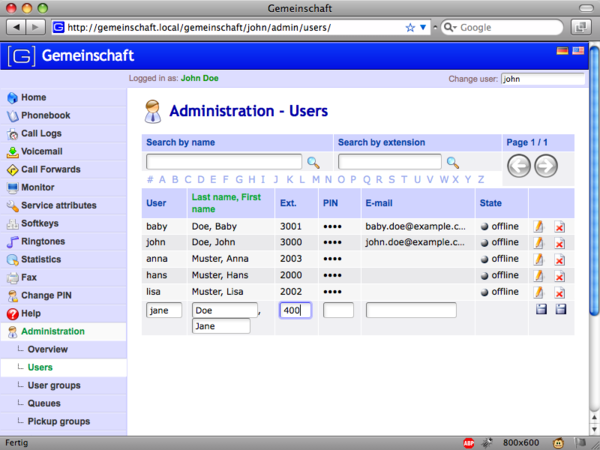Click the search-by-name magnifier icon
This screenshot has height=450, width=600.
313,162
